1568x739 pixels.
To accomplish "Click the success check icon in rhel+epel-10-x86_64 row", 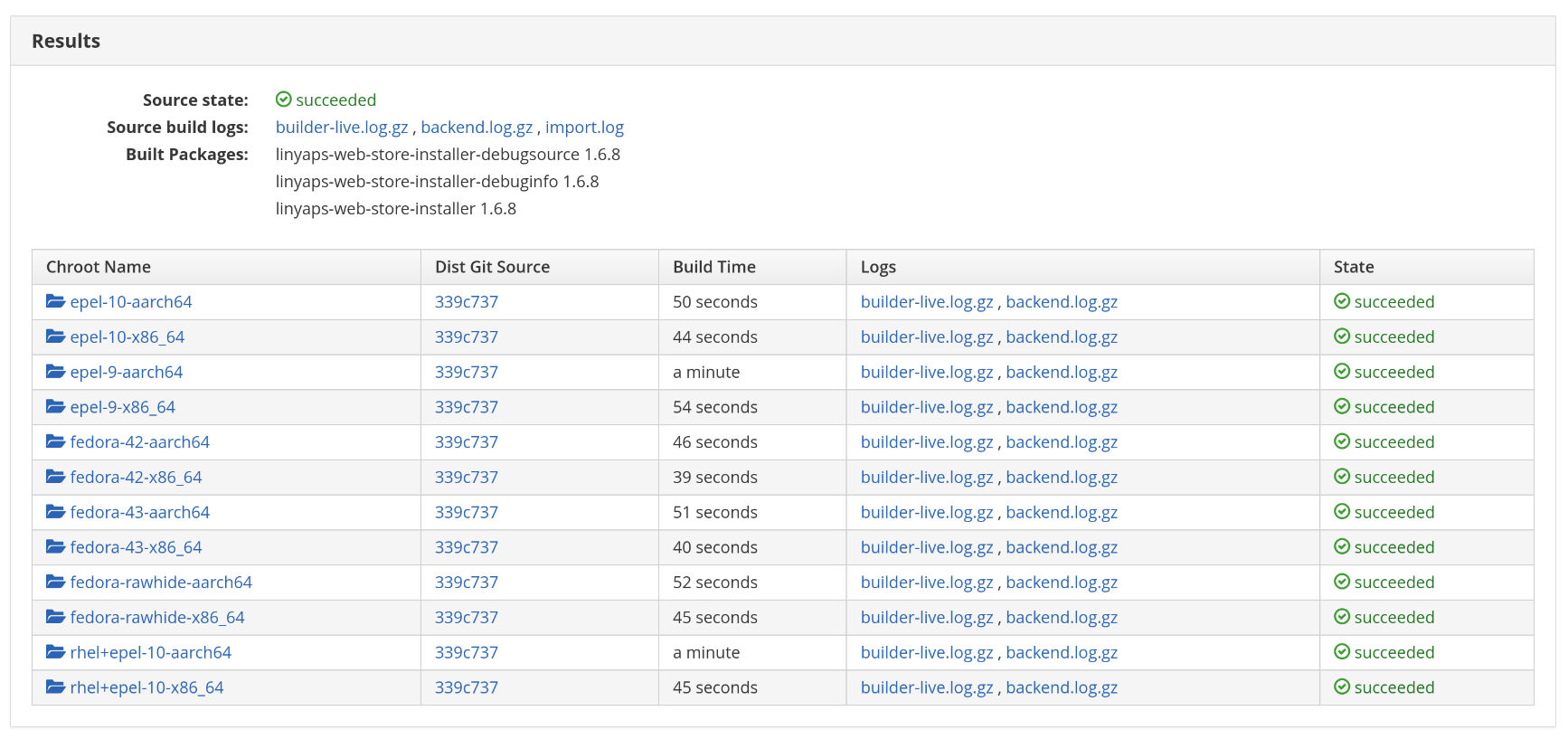I will click(1342, 687).
